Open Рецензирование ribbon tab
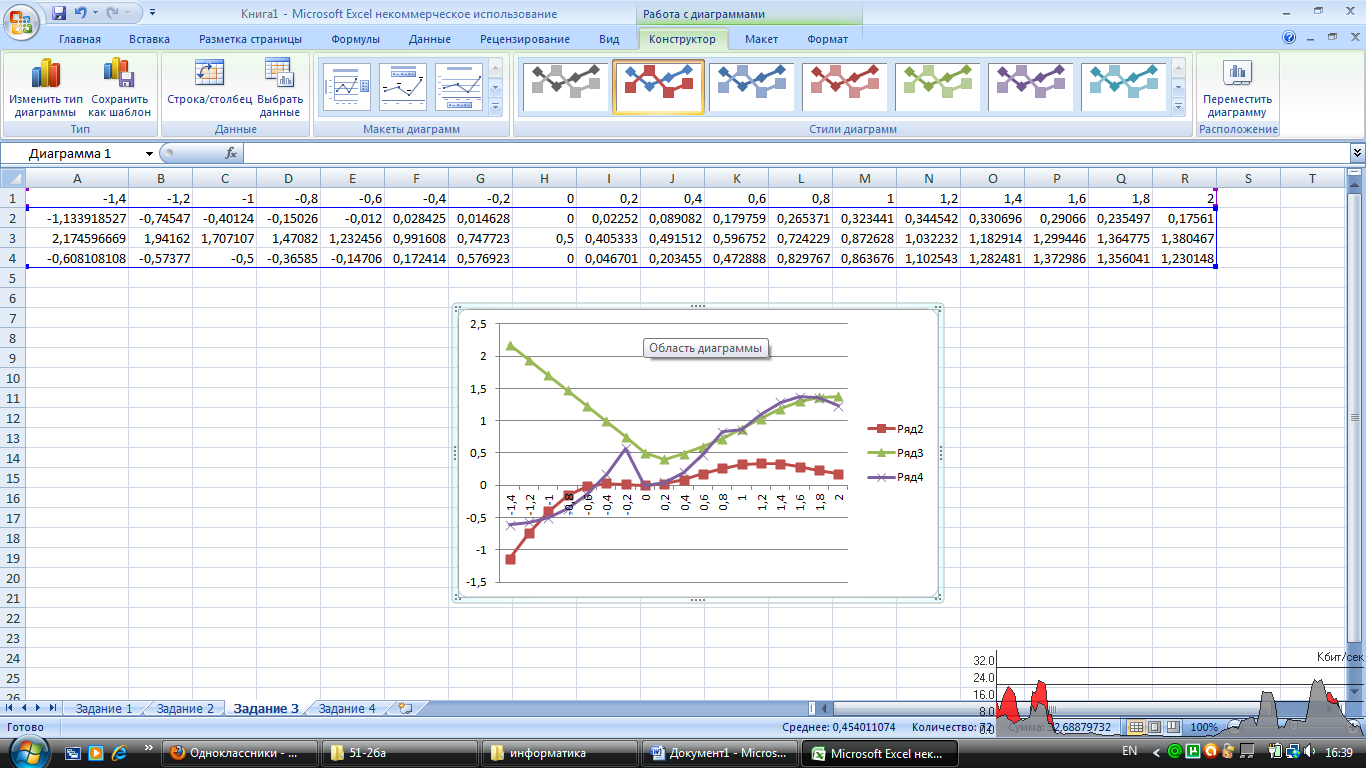The height and width of the screenshot is (768, 1366). (524, 39)
